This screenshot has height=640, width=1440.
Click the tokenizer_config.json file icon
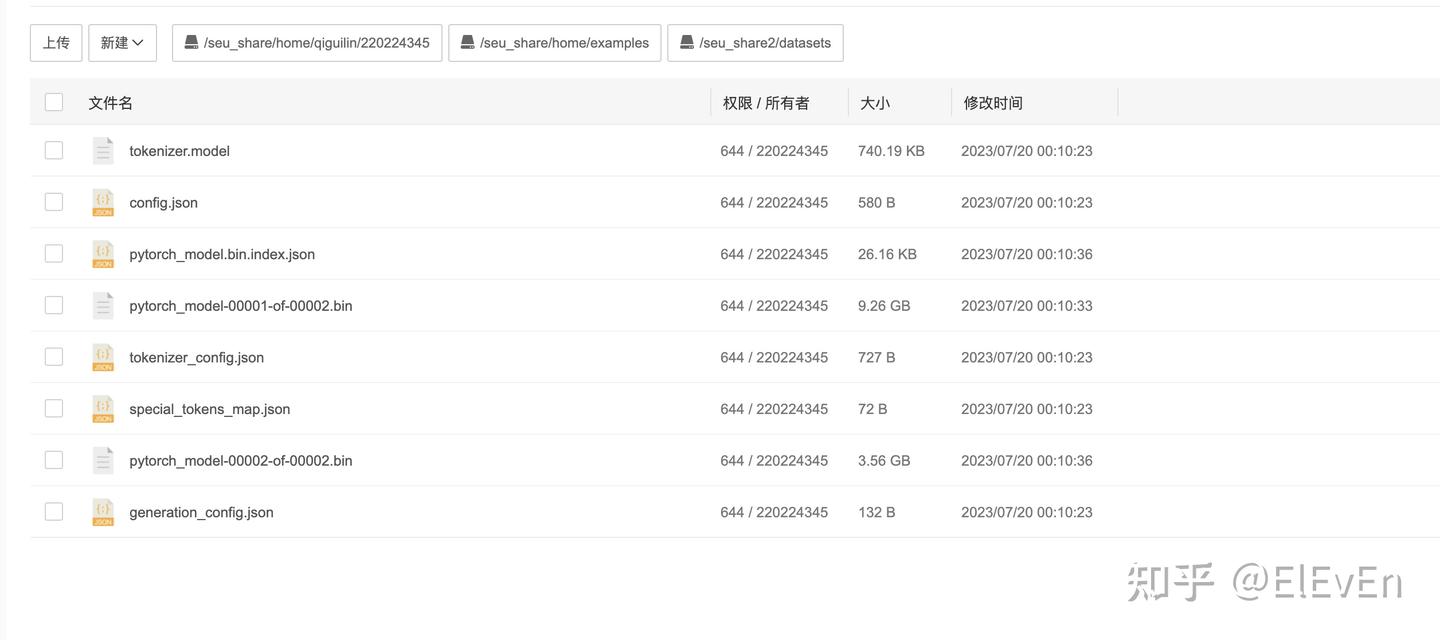tap(103, 357)
